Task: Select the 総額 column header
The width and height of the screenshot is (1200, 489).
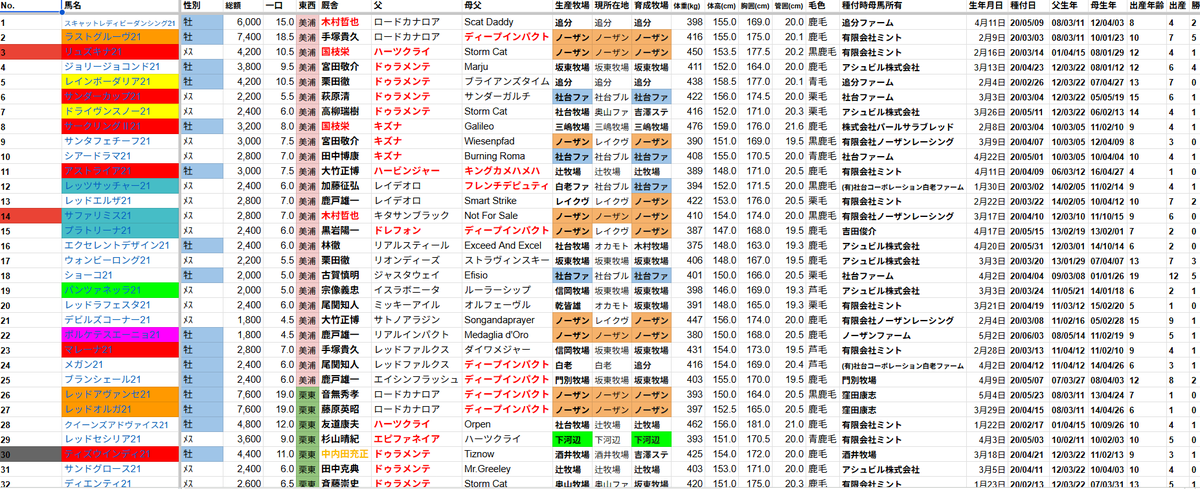Action: coord(244,6)
